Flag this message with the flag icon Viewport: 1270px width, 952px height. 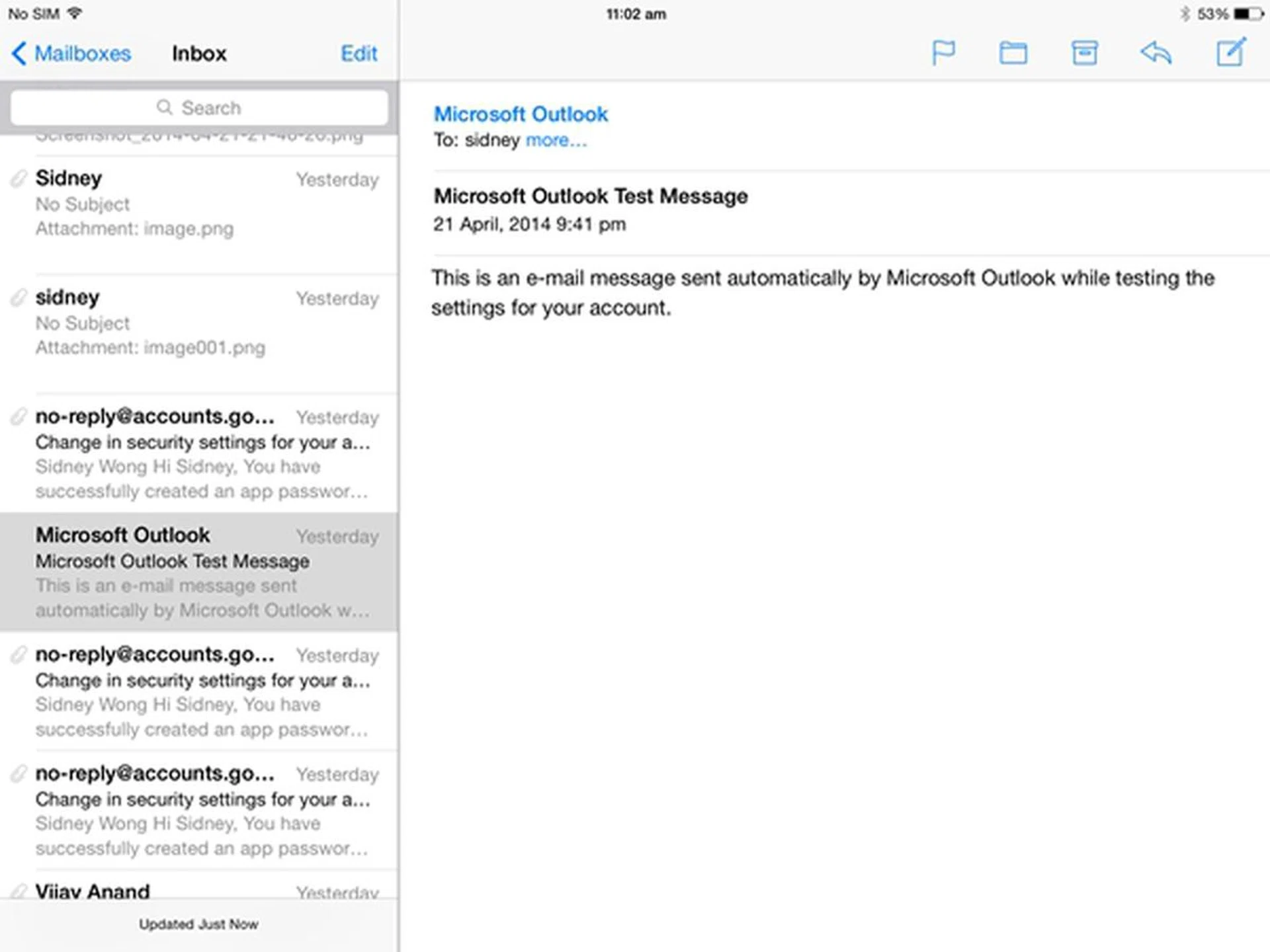tap(943, 53)
